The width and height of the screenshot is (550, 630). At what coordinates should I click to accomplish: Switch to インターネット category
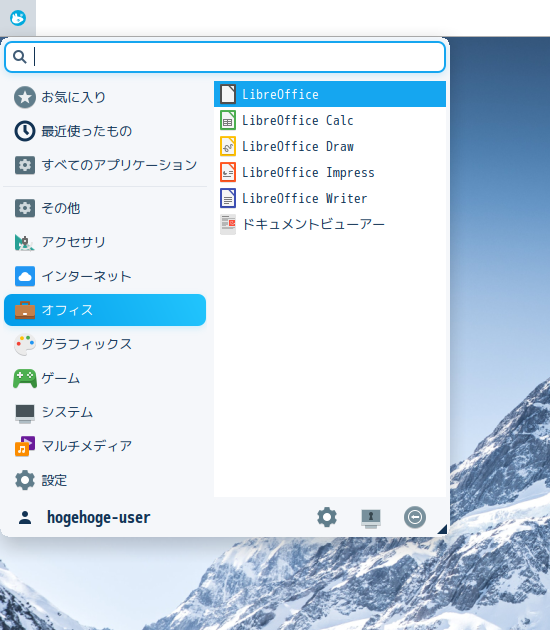105,276
